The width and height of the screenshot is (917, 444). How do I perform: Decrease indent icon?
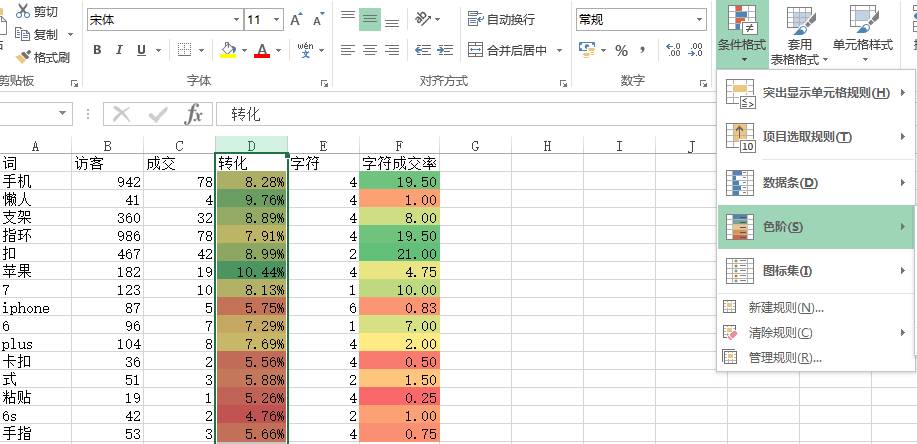(x=423, y=50)
